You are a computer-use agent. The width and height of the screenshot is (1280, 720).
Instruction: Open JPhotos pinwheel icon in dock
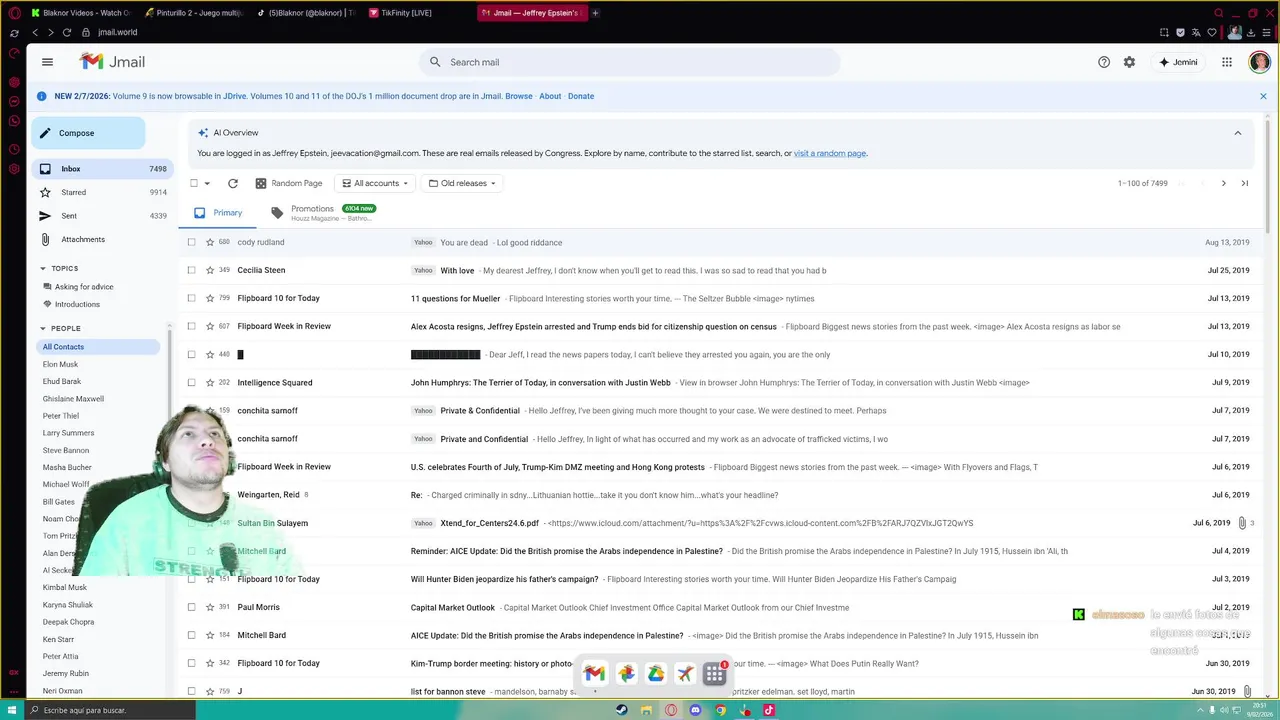tap(626, 674)
